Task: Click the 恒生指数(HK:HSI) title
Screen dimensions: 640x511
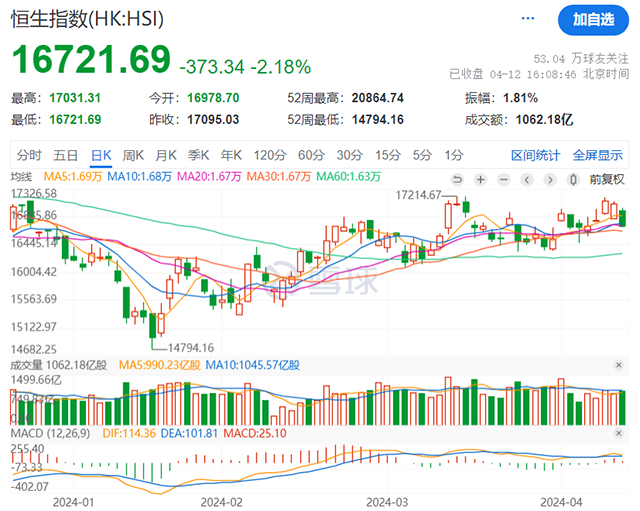Action: coord(87,19)
